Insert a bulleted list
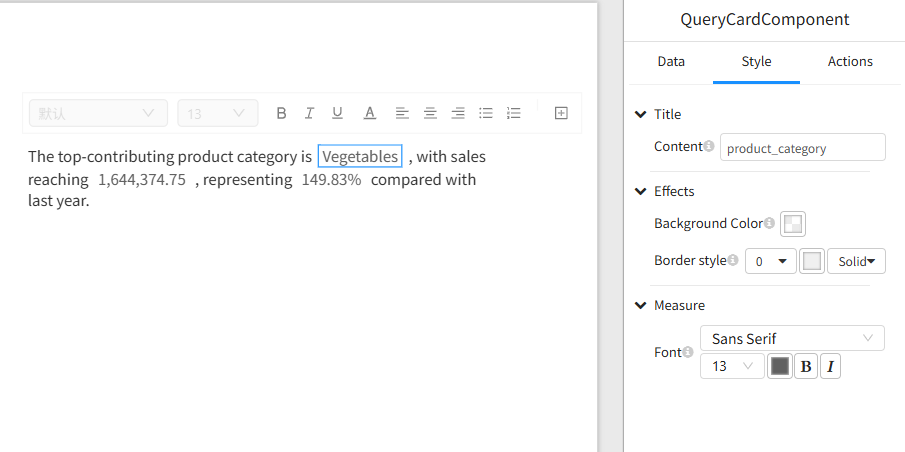The width and height of the screenshot is (905, 452). pyautogui.click(x=486, y=113)
